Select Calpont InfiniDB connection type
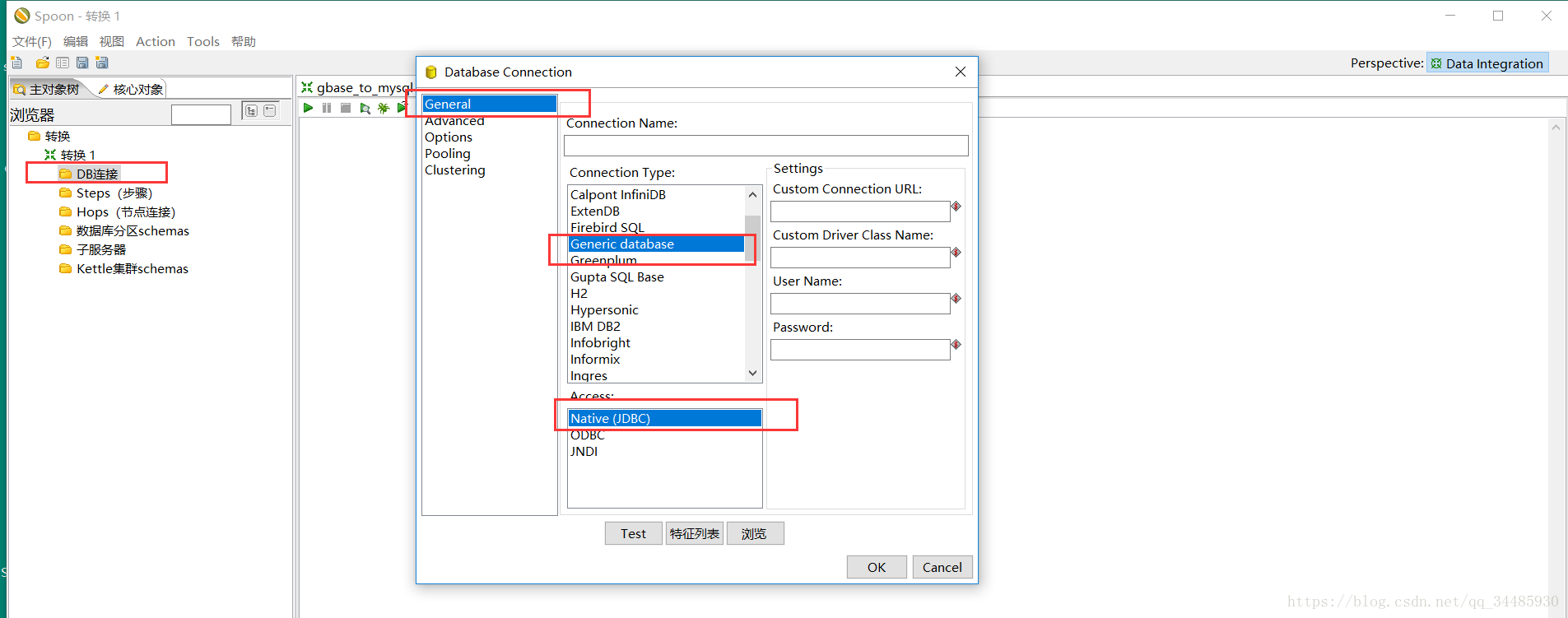The height and width of the screenshot is (618, 1568). pyautogui.click(x=618, y=194)
